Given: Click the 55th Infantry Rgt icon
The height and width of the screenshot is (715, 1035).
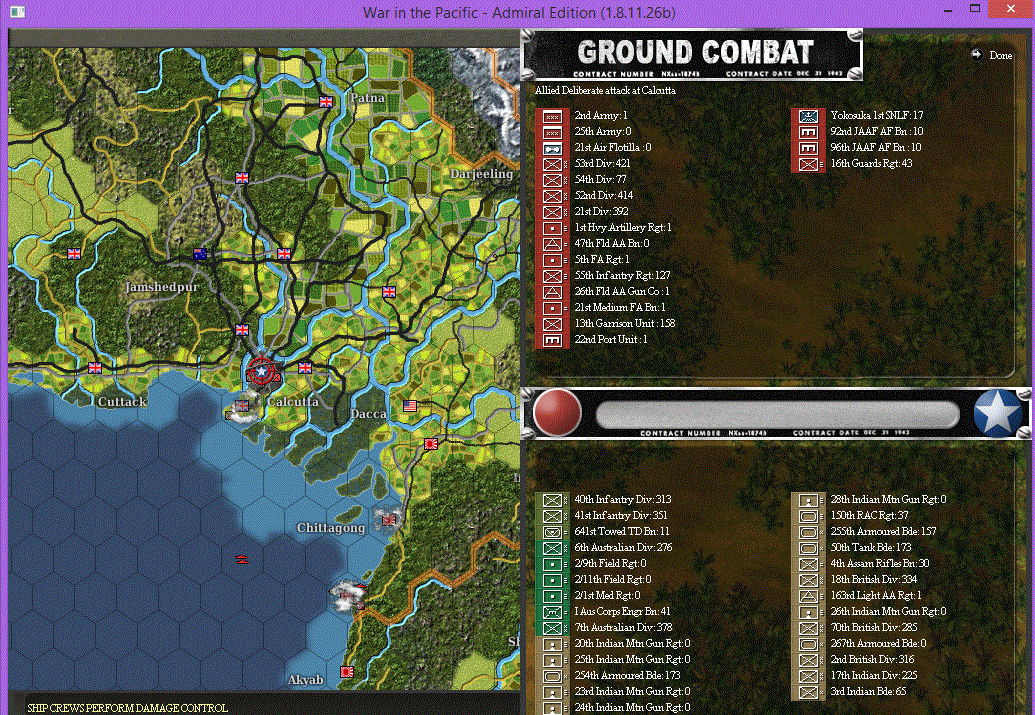Looking at the screenshot, I should 552,276.
